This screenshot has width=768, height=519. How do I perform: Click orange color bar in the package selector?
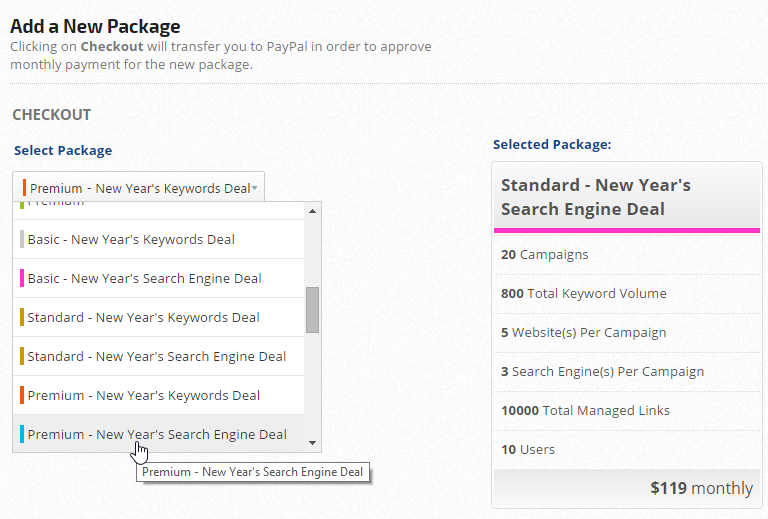[x=24, y=188]
